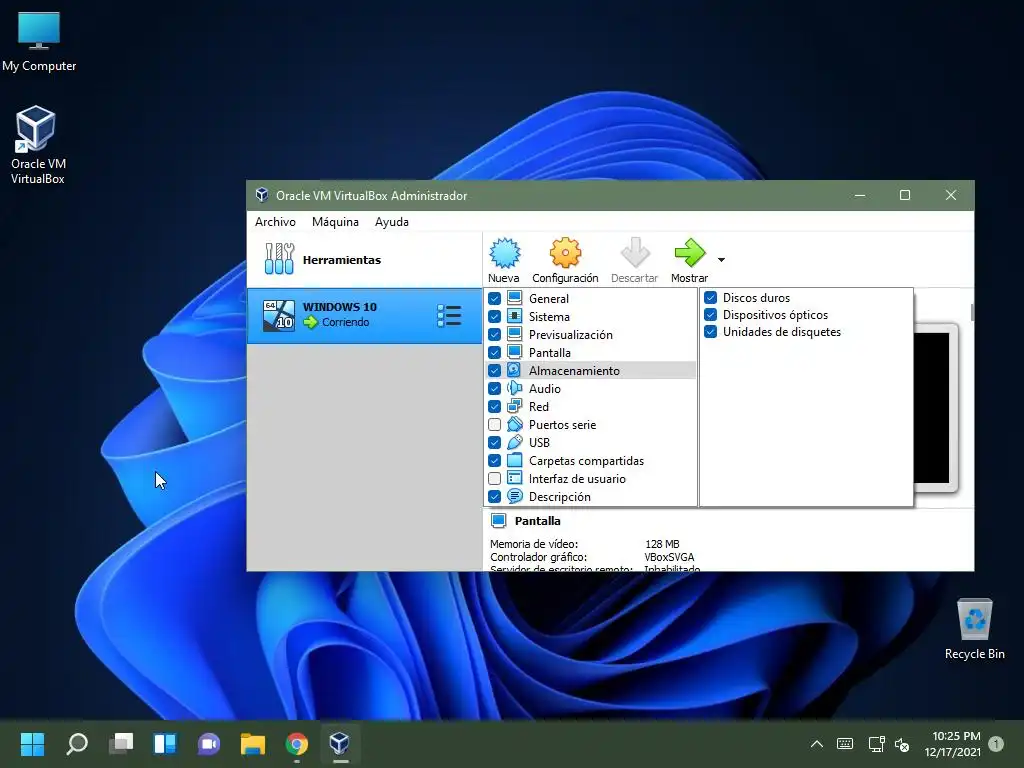The image size is (1024, 768).
Task: Click 128 MB video memory value
Action: [x=662, y=544]
